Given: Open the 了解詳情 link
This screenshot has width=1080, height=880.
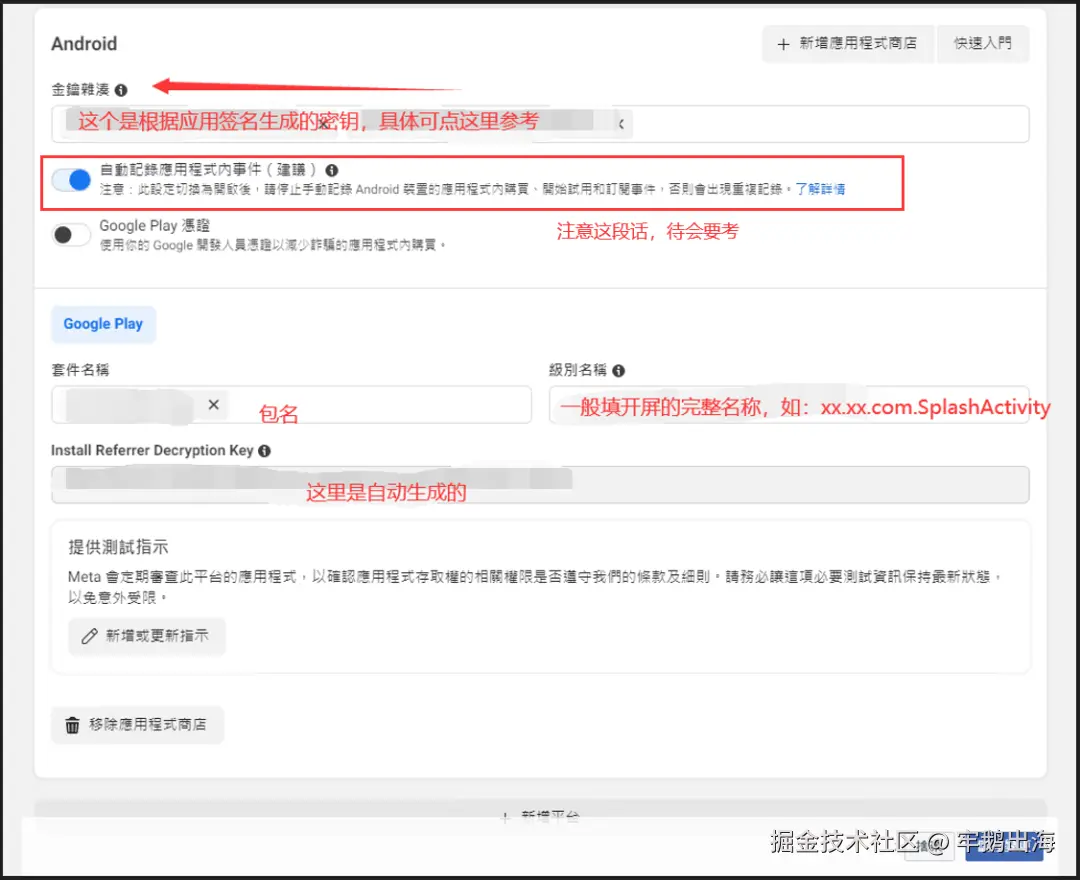Looking at the screenshot, I should 821,190.
